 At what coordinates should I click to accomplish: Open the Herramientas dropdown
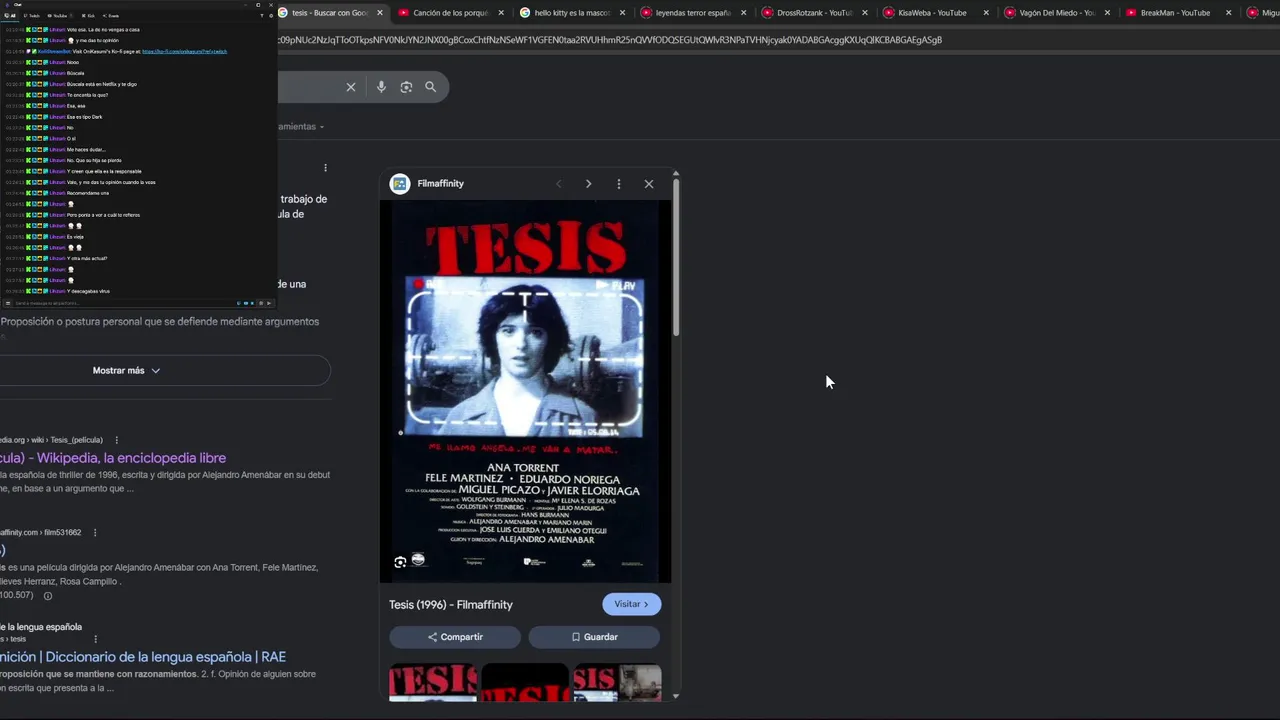pyautogui.click(x=301, y=127)
